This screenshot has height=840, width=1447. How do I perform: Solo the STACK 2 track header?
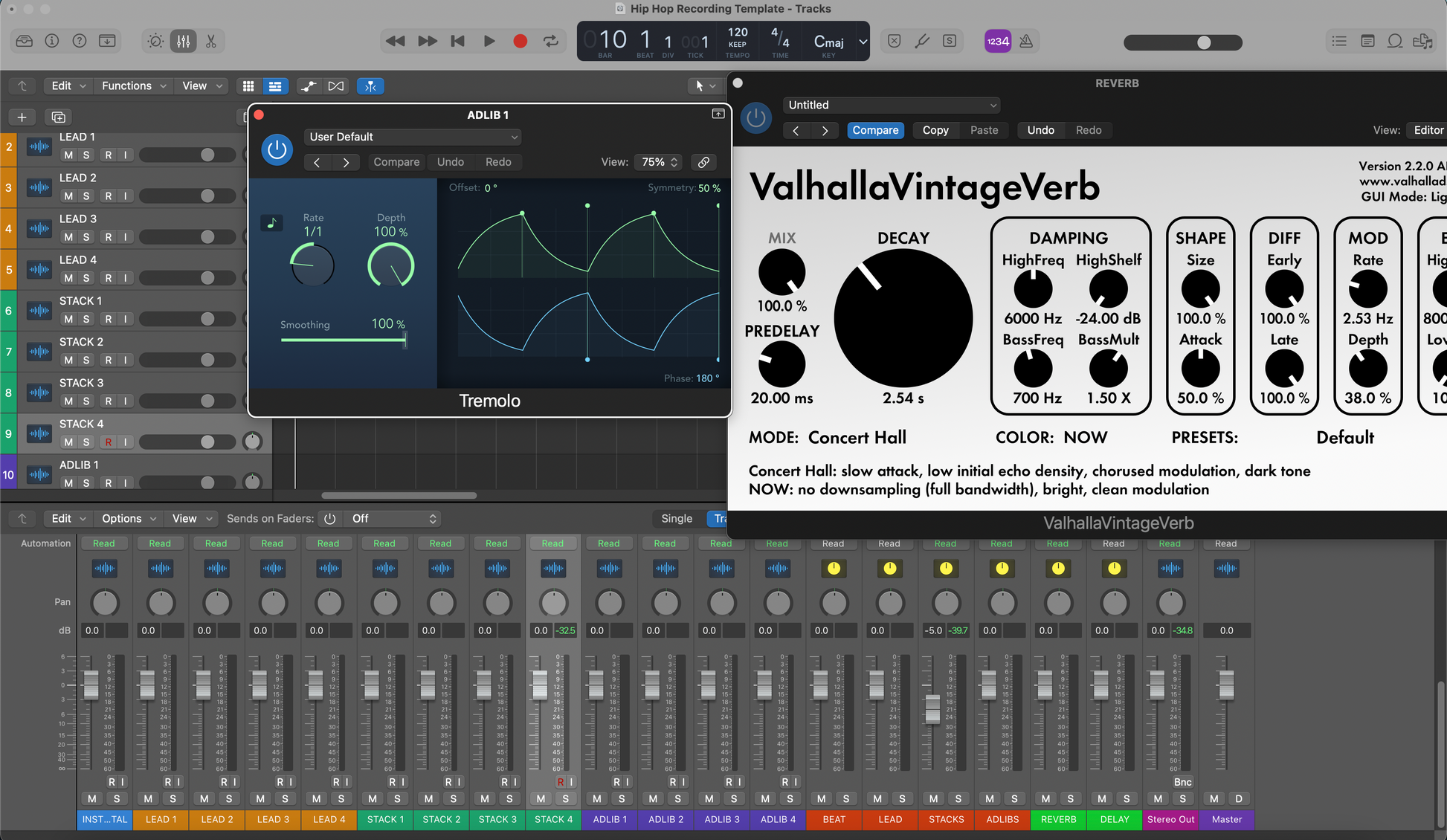(x=86, y=360)
